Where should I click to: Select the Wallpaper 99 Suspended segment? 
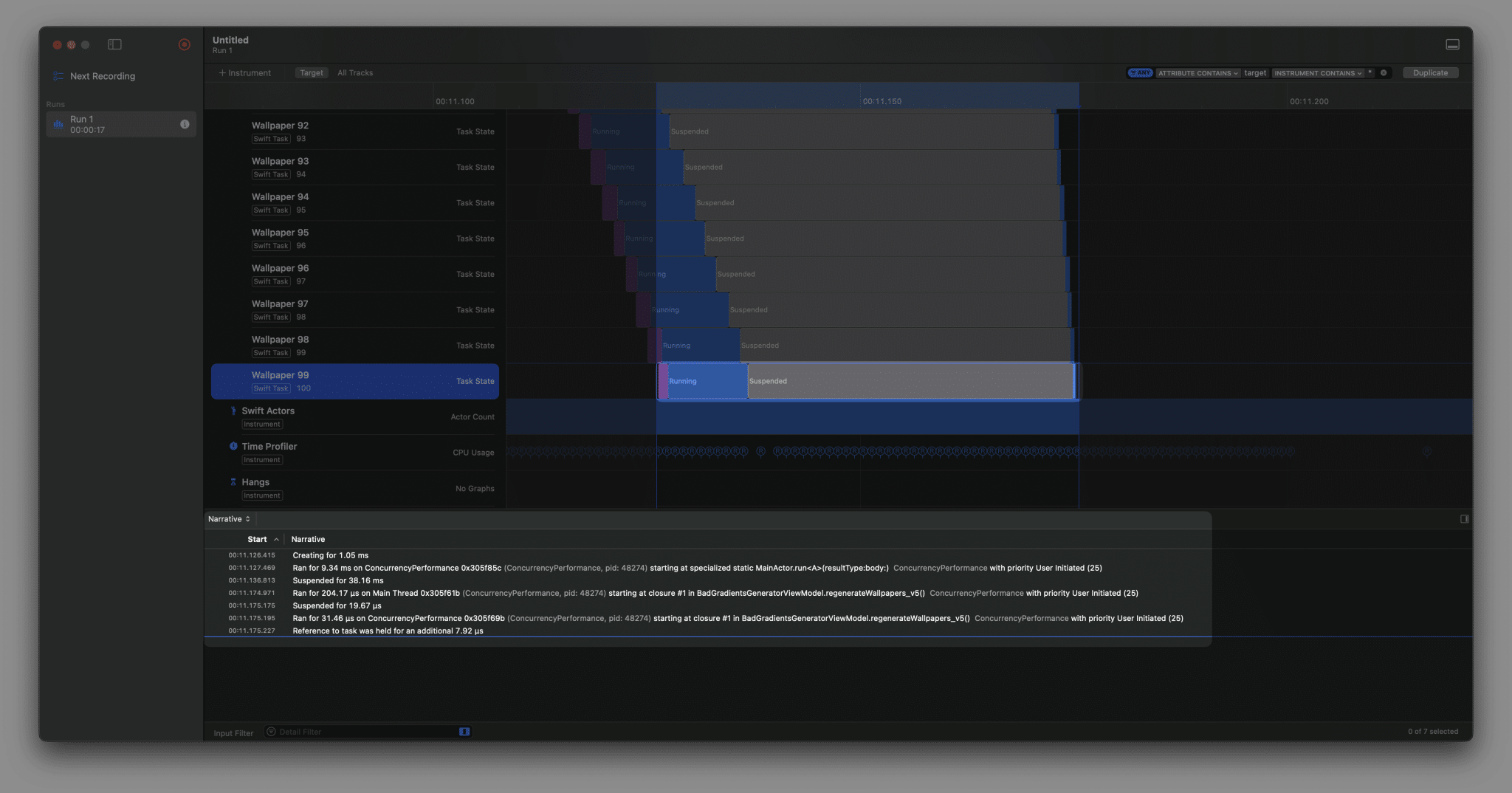(910, 382)
